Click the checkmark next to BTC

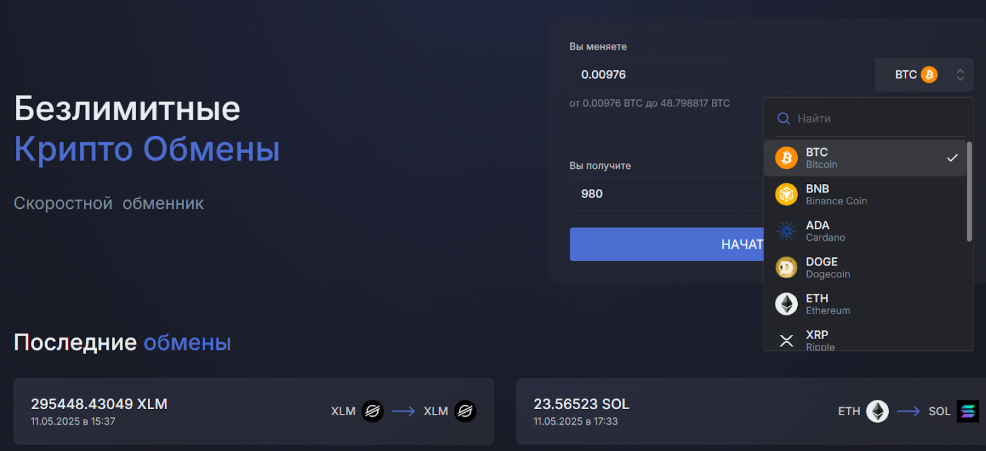coord(952,158)
